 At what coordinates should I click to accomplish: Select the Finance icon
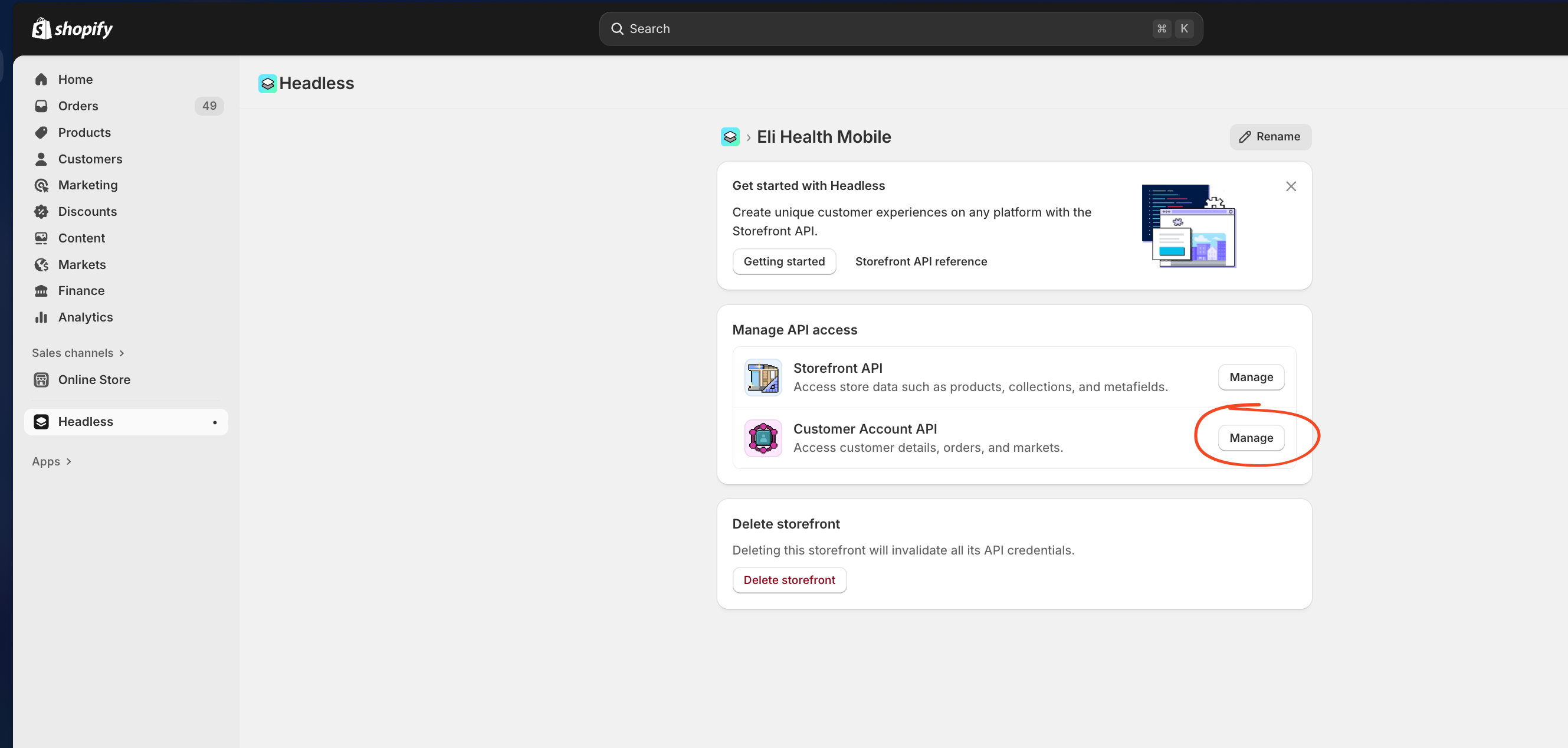click(x=41, y=290)
